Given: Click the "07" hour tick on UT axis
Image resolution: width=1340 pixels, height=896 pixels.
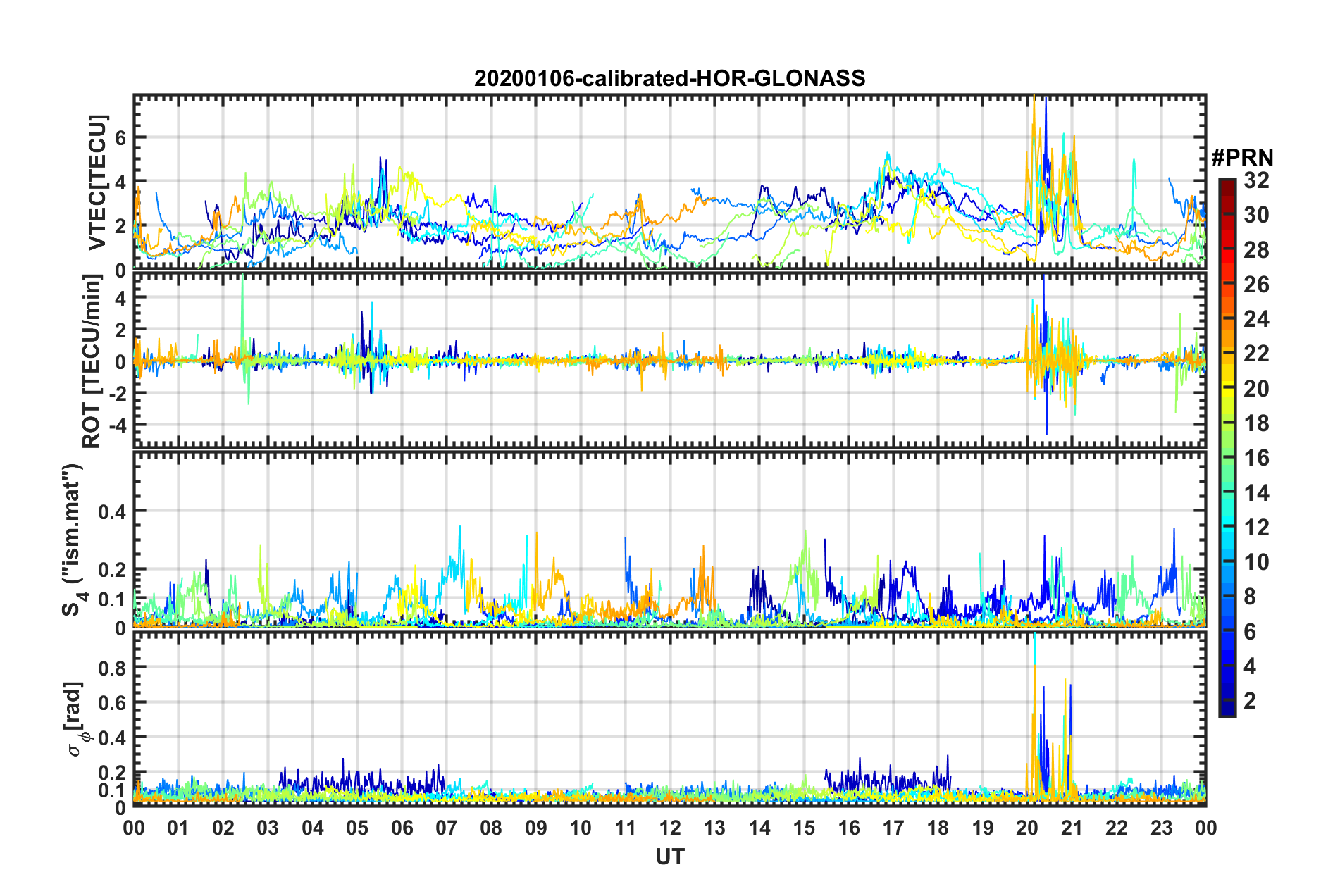Looking at the screenshot, I should pos(447,828).
